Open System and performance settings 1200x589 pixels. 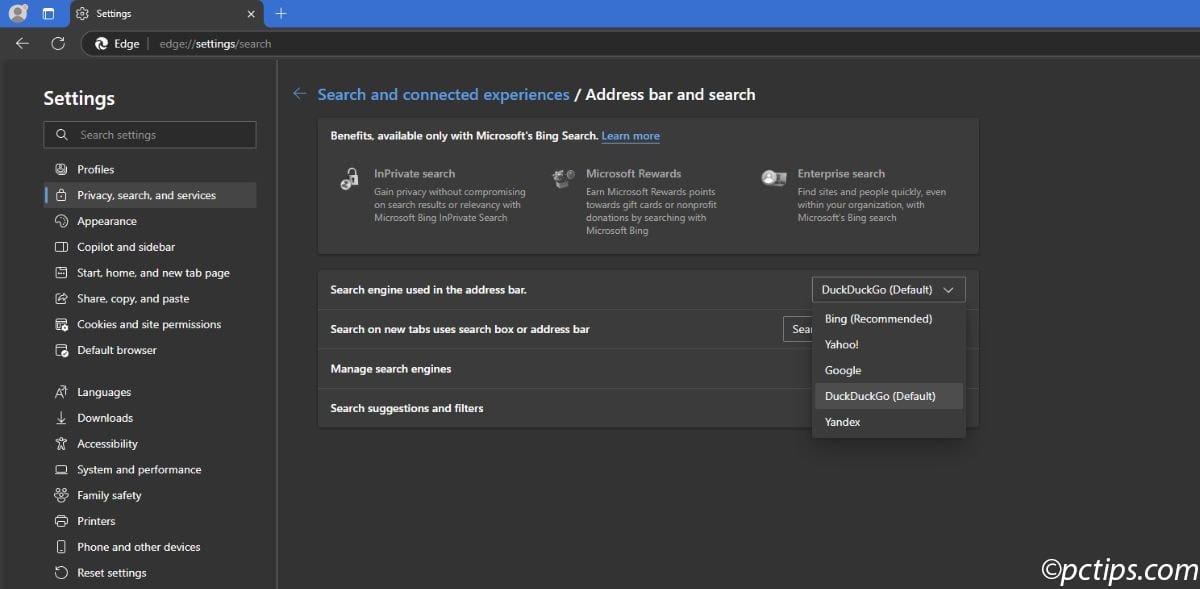pyautogui.click(x=150, y=470)
